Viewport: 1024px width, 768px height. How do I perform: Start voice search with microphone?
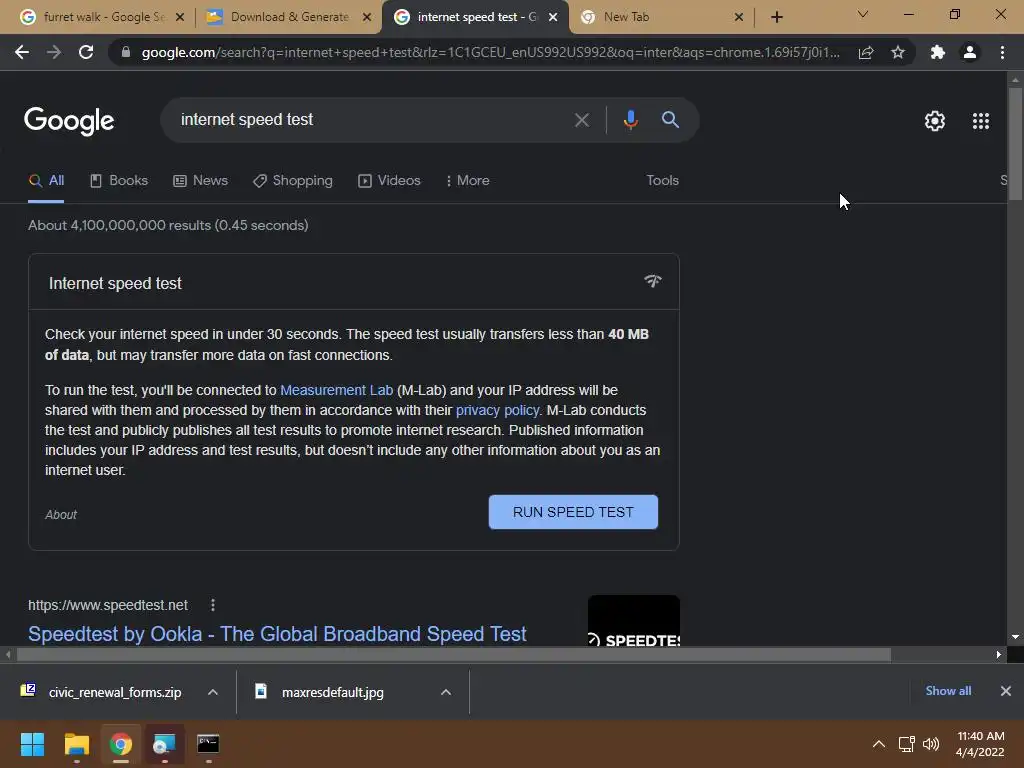[630, 120]
